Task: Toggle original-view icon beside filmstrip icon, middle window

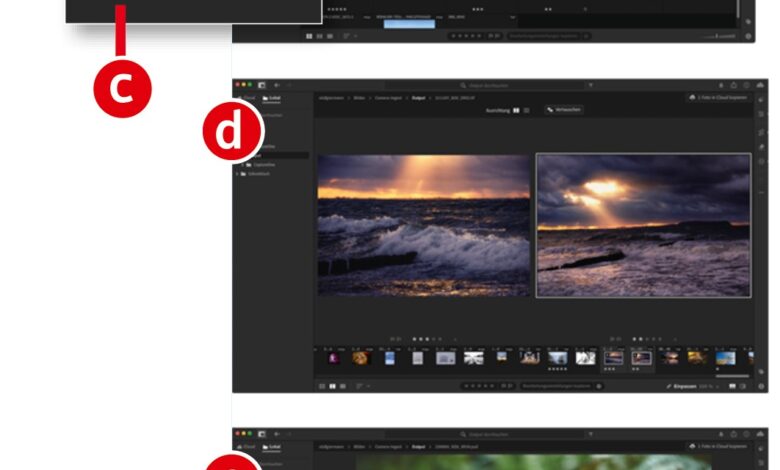Action: click(743, 386)
